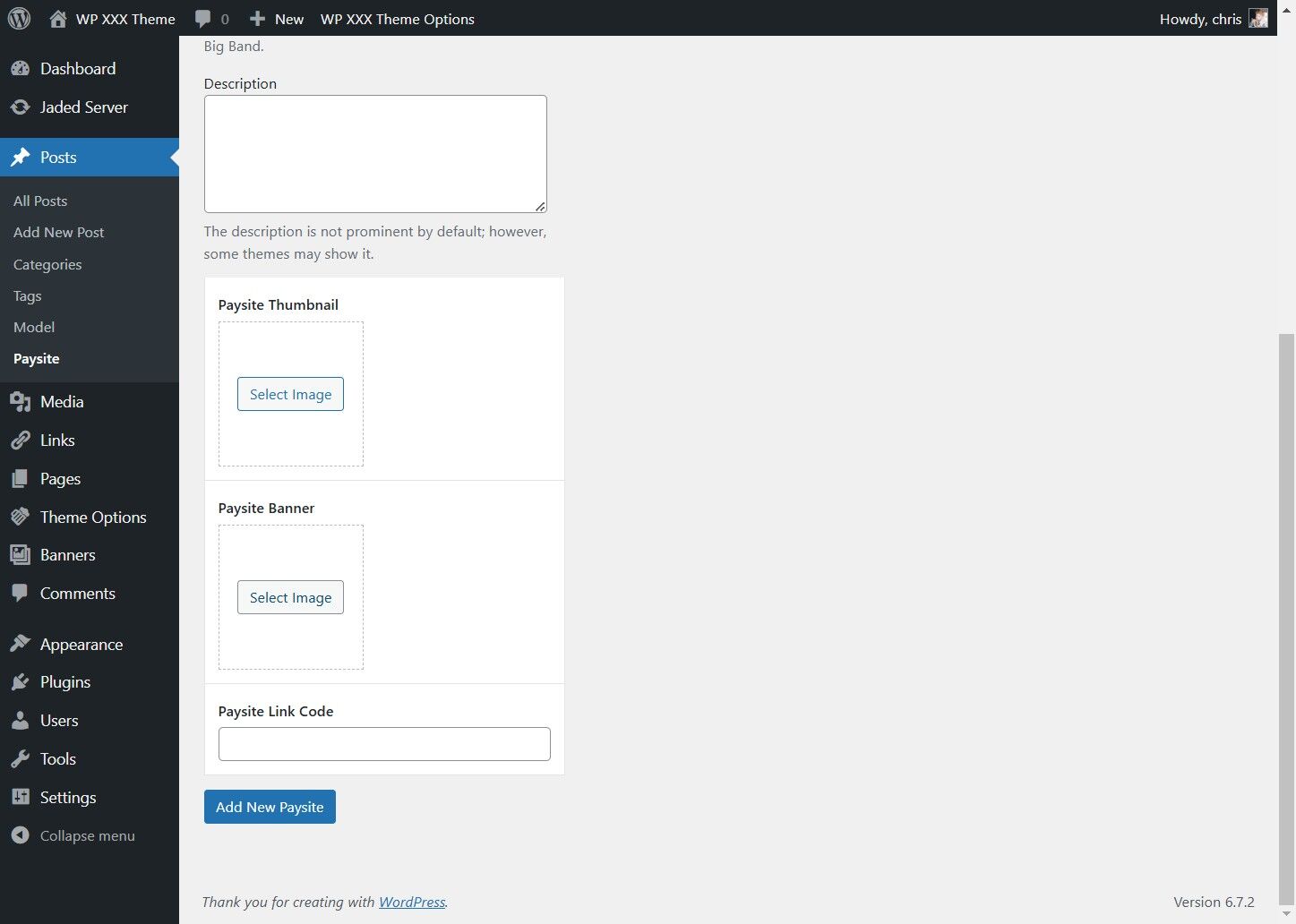Click inside the Paysite Link Code field
Viewport: 1296px width, 924px height.
click(x=383, y=743)
